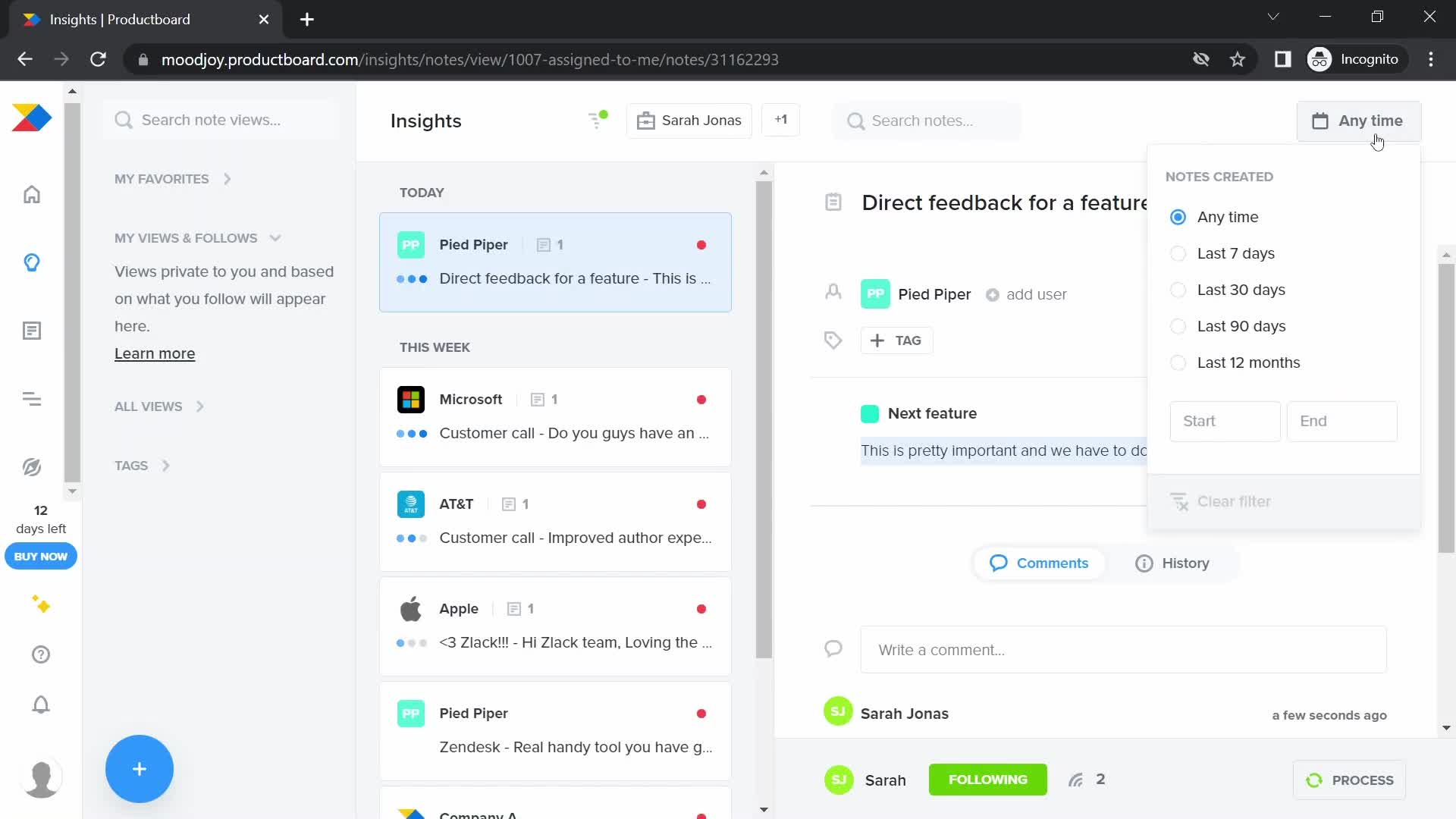Open the Sarah Jonas owner filter
Screen dimensions: 1456x819
tap(689, 121)
